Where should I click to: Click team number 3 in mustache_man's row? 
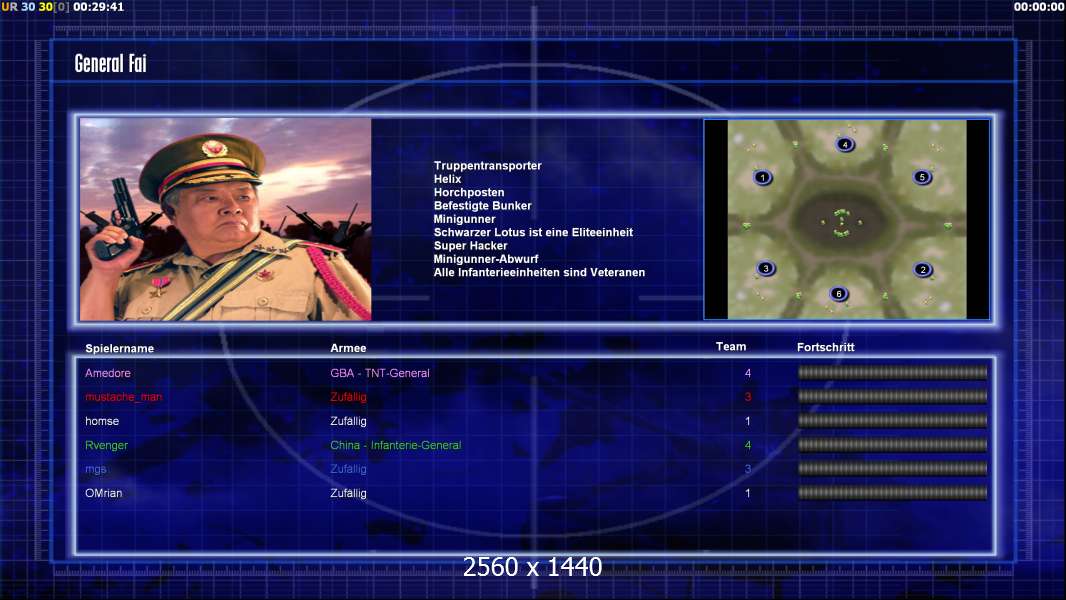[748, 397]
